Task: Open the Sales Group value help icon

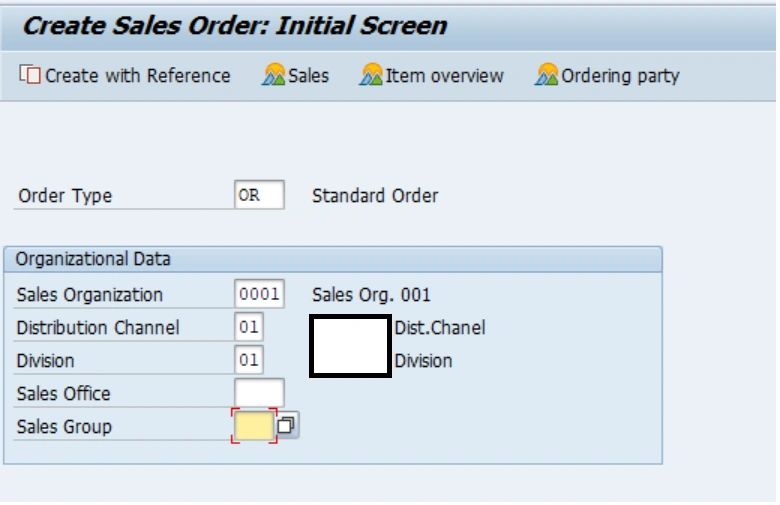Action: click(287, 425)
